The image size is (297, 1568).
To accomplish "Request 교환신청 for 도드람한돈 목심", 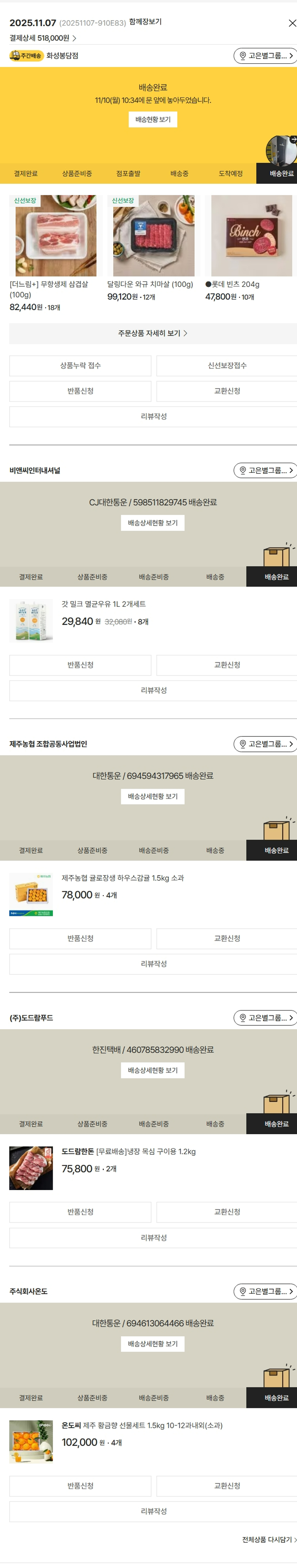I will coord(227,1212).
